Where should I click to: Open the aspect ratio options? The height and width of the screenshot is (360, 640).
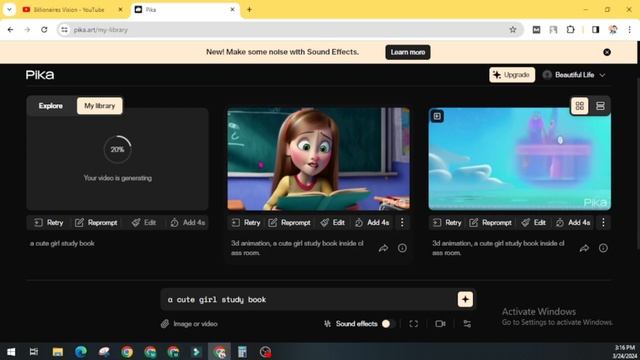pos(413,324)
